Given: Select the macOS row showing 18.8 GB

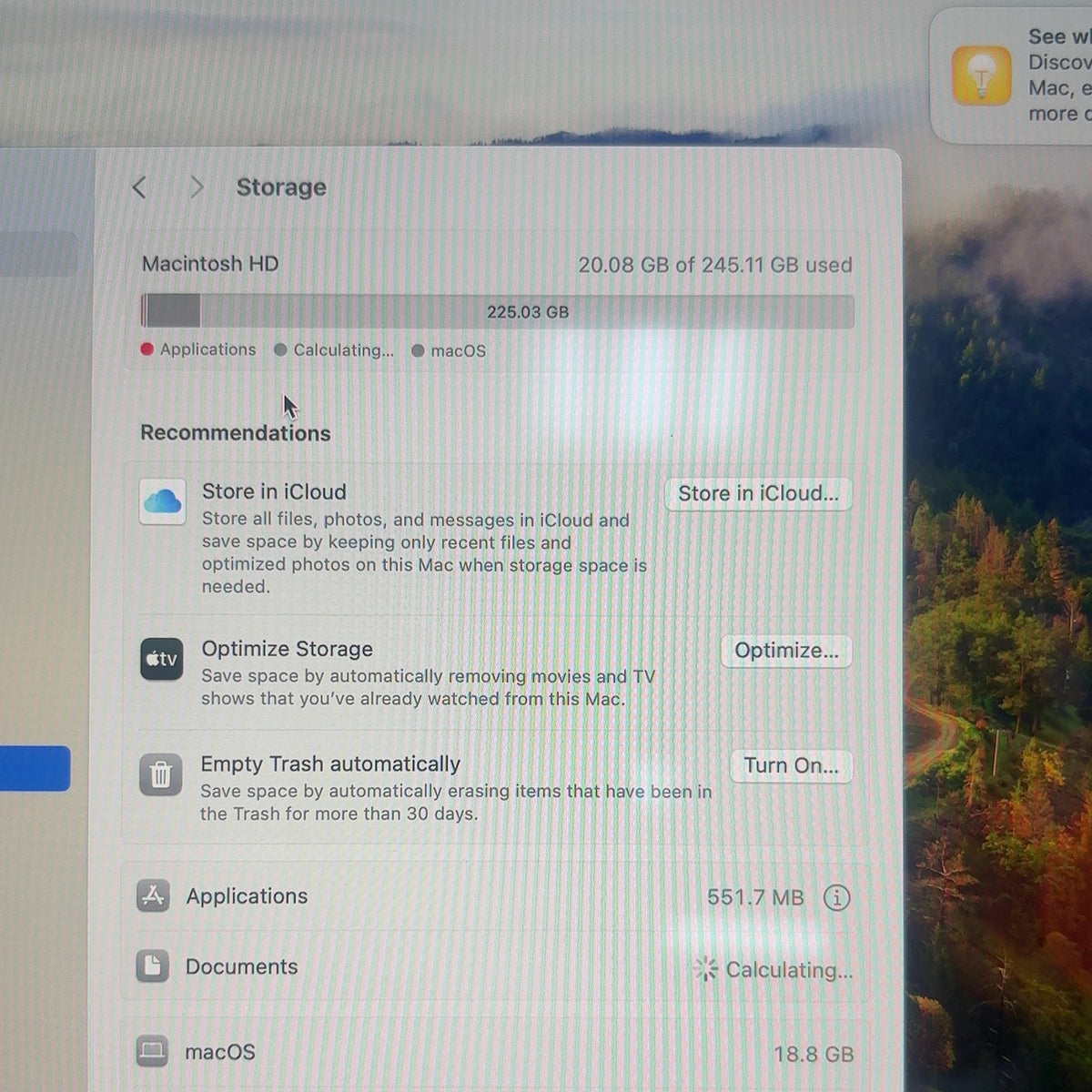Looking at the screenshot, I should [x=496, y=1053].
